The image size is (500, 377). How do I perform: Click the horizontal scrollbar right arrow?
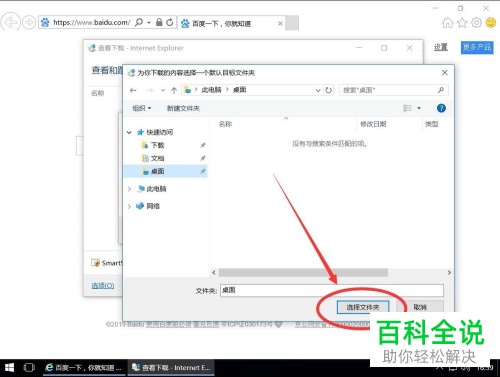pos(449,273)
